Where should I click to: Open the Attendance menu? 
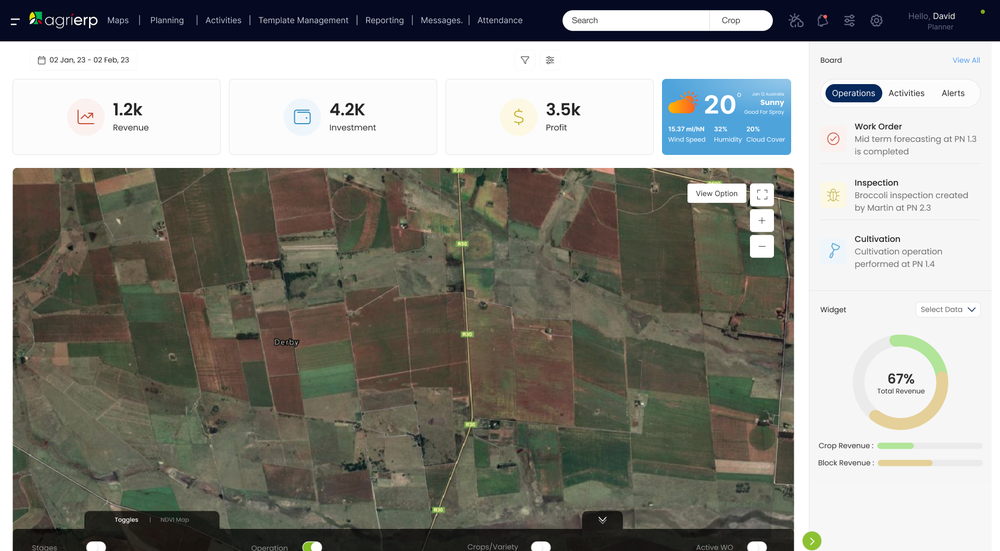[500, 20]
